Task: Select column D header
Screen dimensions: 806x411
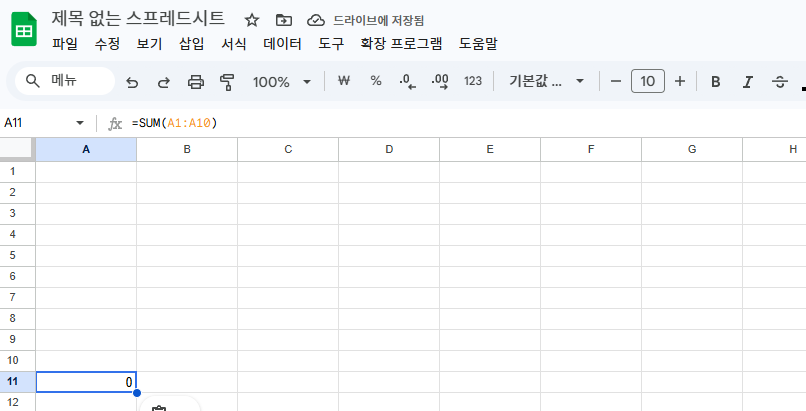Action: tap(389, 150)
